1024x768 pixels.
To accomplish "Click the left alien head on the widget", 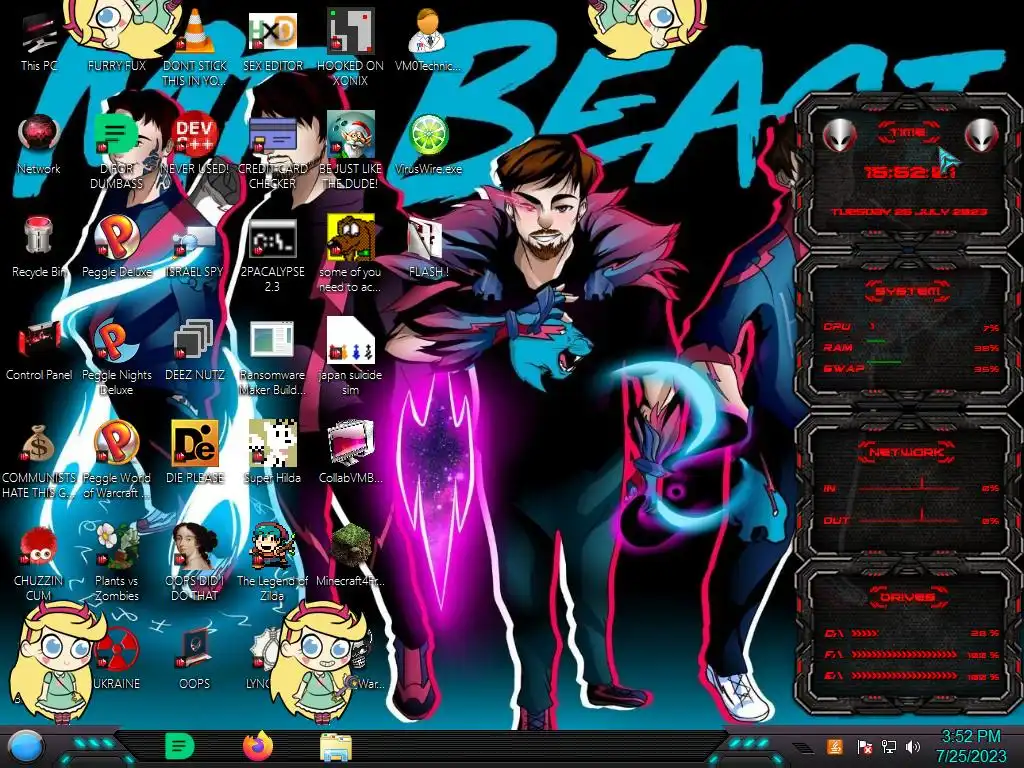I will 839,136.
